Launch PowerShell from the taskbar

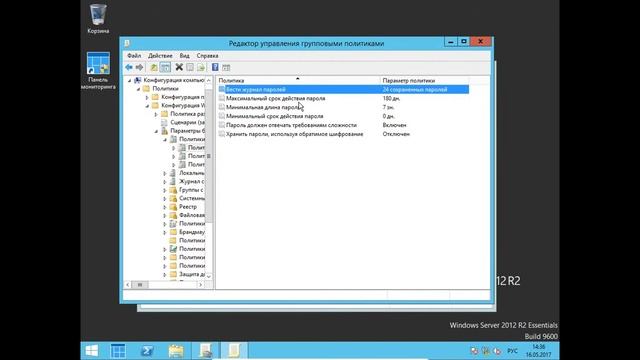(147, 351)
